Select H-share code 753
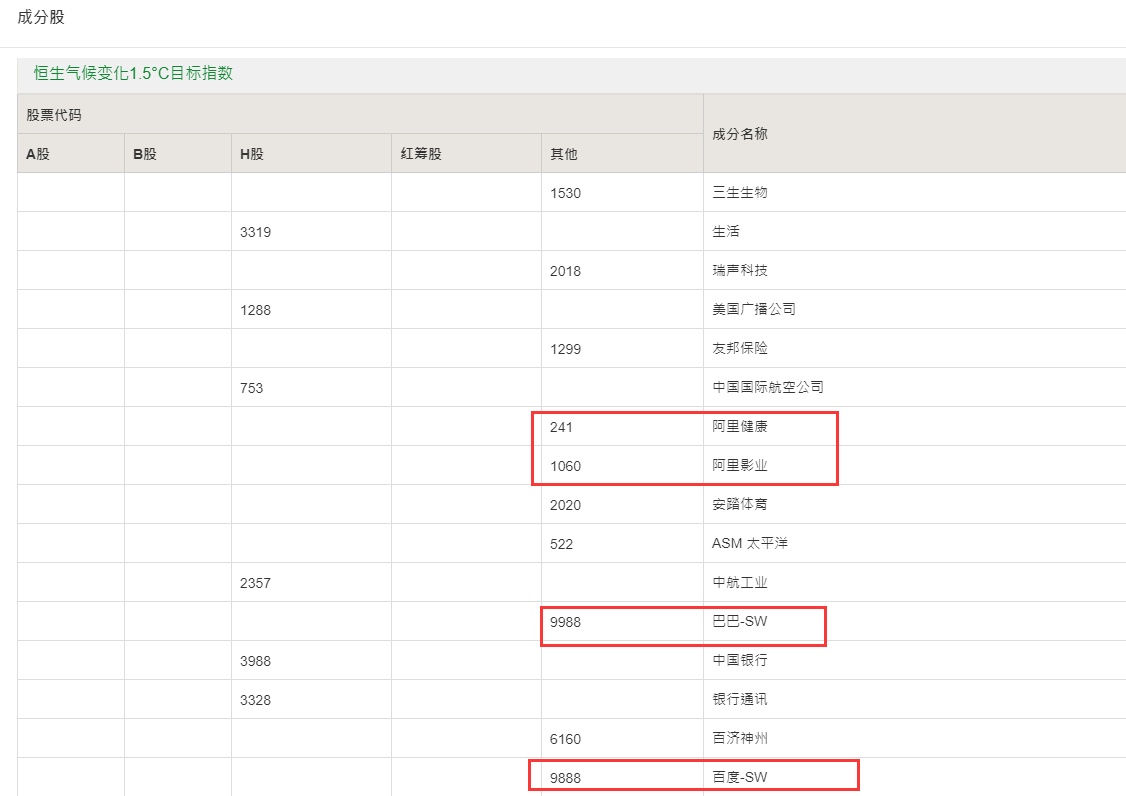This screenshot has height=796, width=1126. [x=251, y=388]
